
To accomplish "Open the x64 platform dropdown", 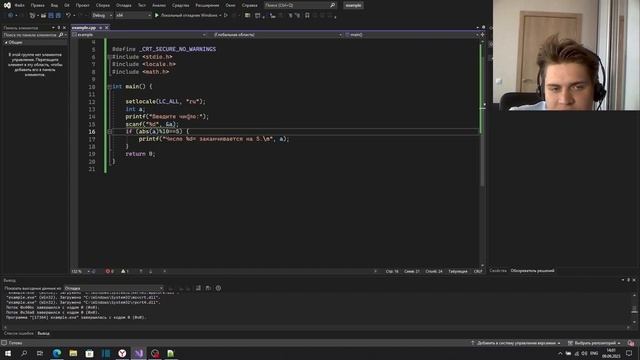I will pyautogui.click(x=133, y=16).
